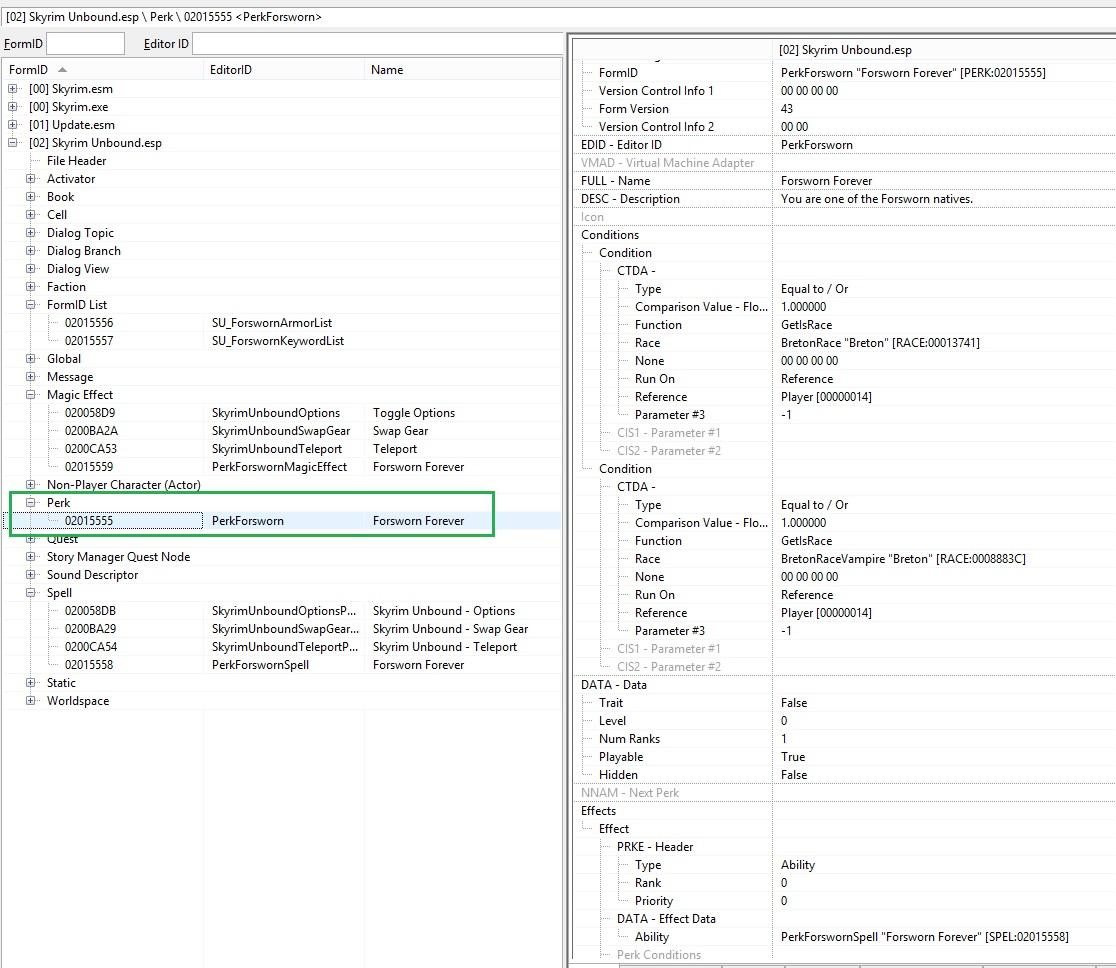Collapse the Perk group
The height and width of the screenshot is (968, 1116).
click(30, 503)
